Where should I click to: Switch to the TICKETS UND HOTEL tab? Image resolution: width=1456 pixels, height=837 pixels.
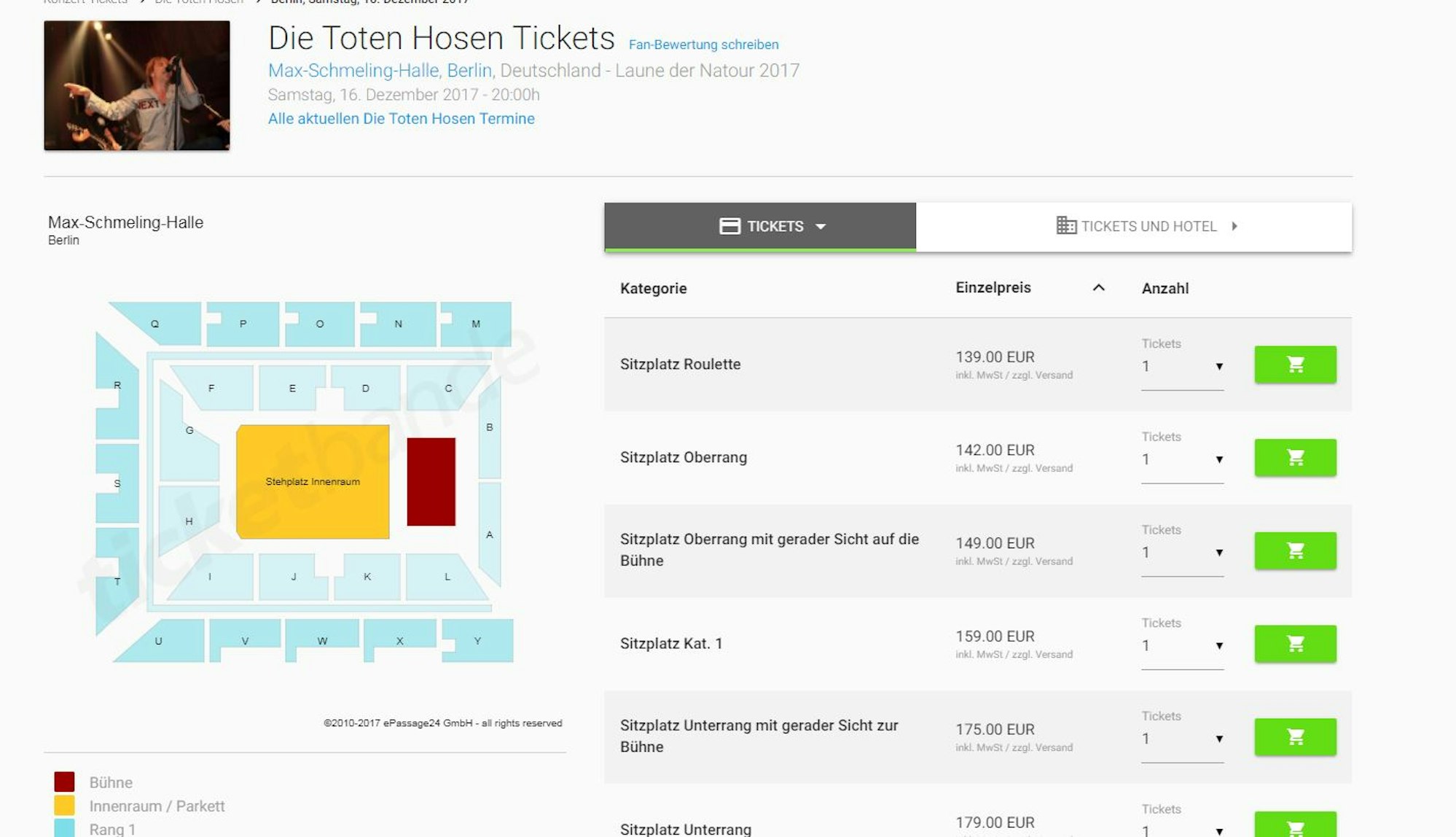pyautogui.click(x=1149, y=226)
